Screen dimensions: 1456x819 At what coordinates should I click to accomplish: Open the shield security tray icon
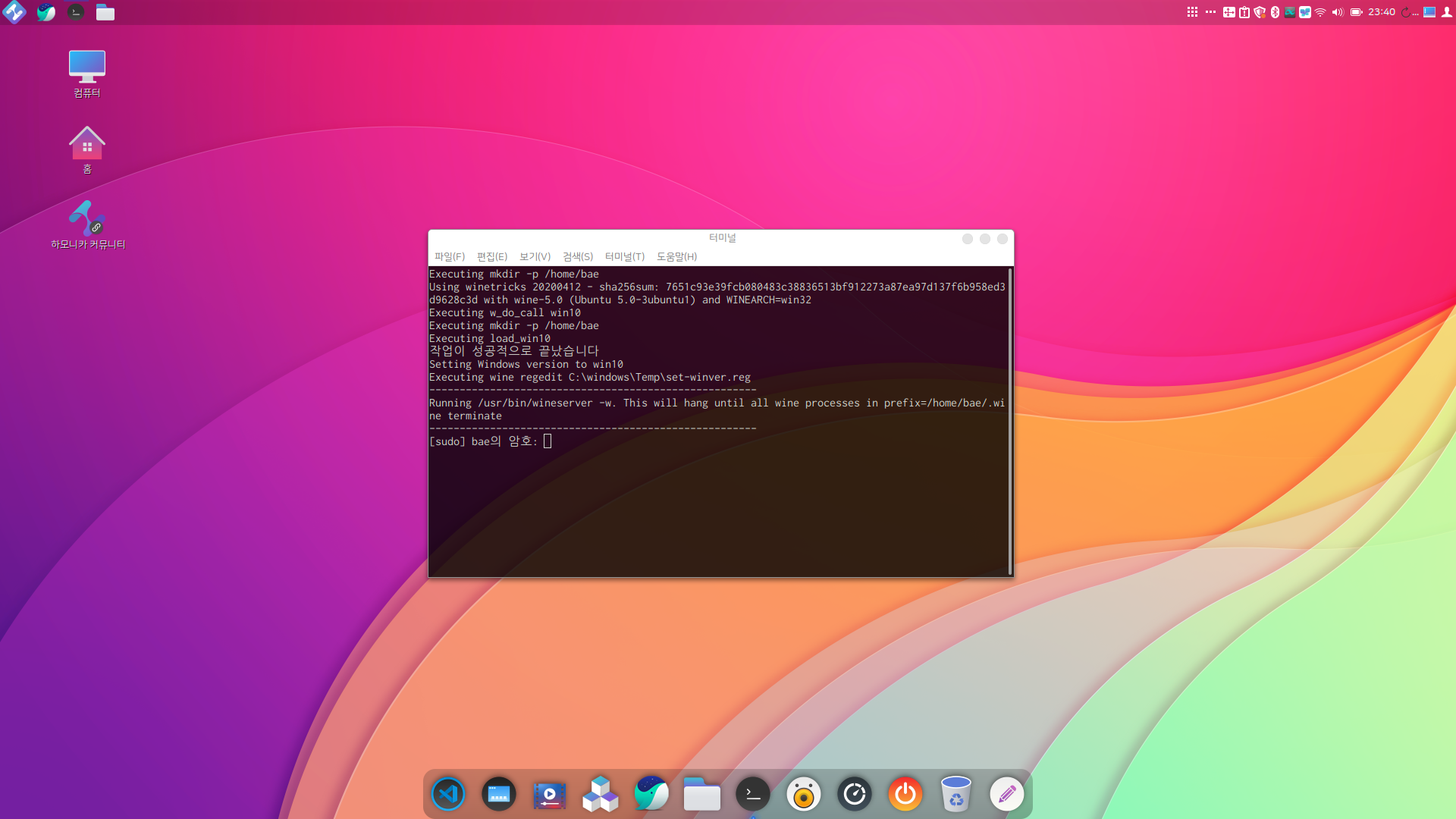point(1260,12)
